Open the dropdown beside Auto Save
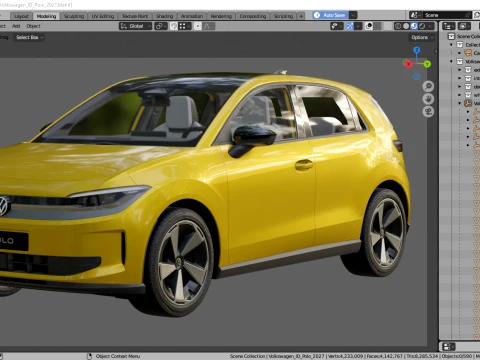The width and height of the screenshot is (480, 360). click(353, 15)
